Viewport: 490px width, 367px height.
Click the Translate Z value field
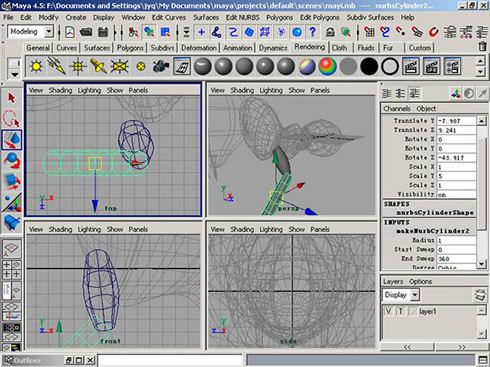(456, 130)
